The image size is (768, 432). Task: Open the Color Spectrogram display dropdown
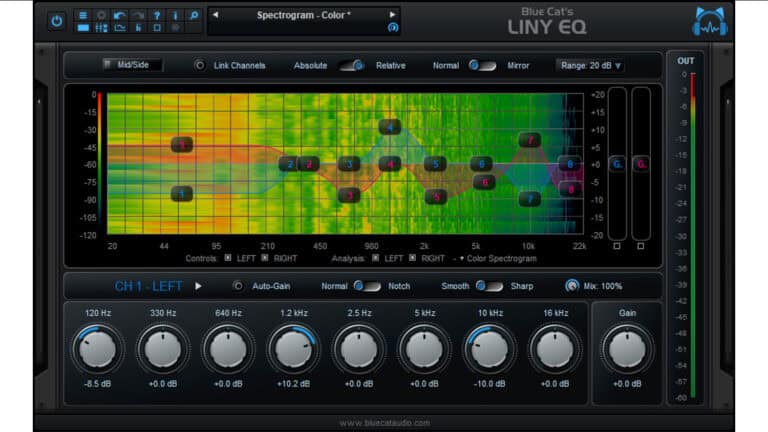[x=498, y=258]
